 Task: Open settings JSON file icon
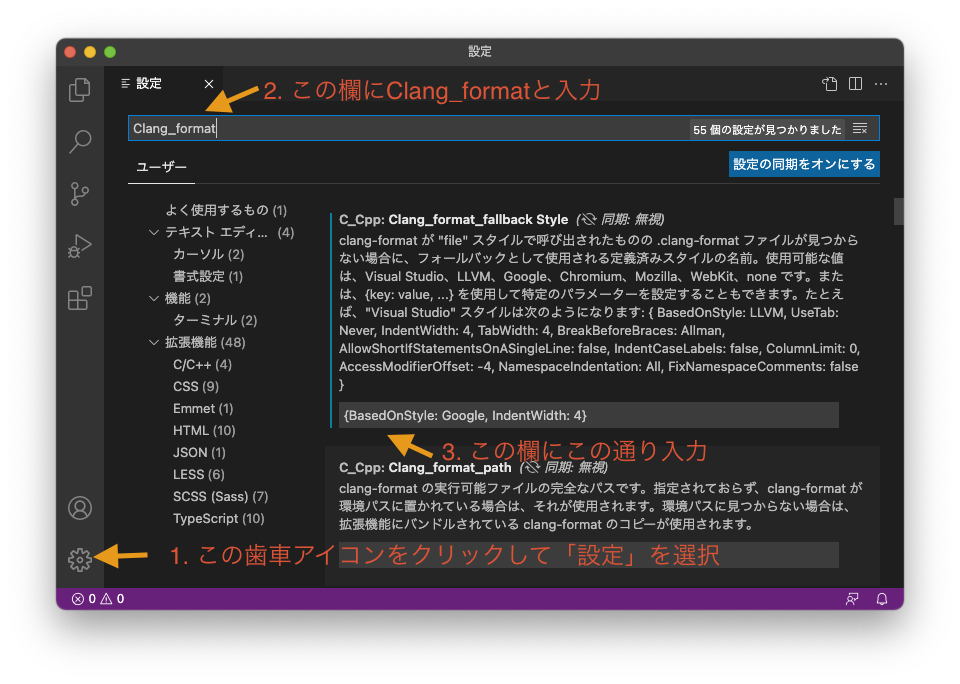tap(830, 84)
